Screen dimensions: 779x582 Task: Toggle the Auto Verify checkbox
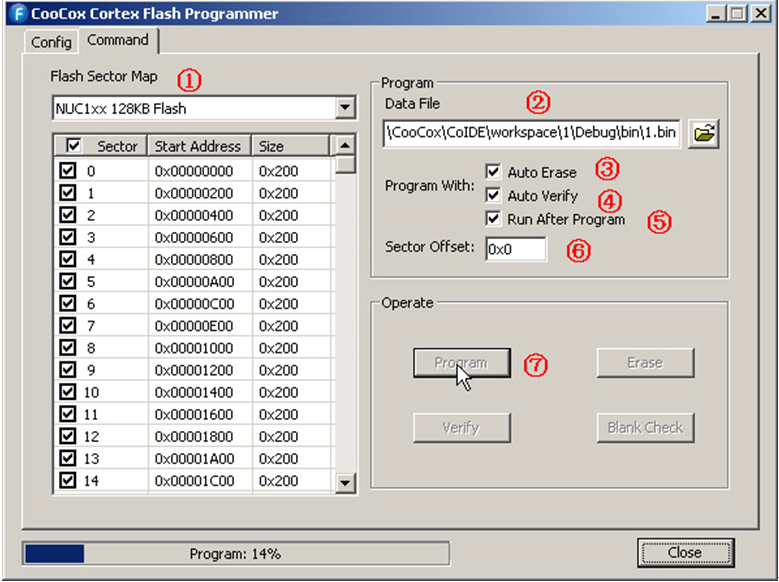[x=493, y=195]
